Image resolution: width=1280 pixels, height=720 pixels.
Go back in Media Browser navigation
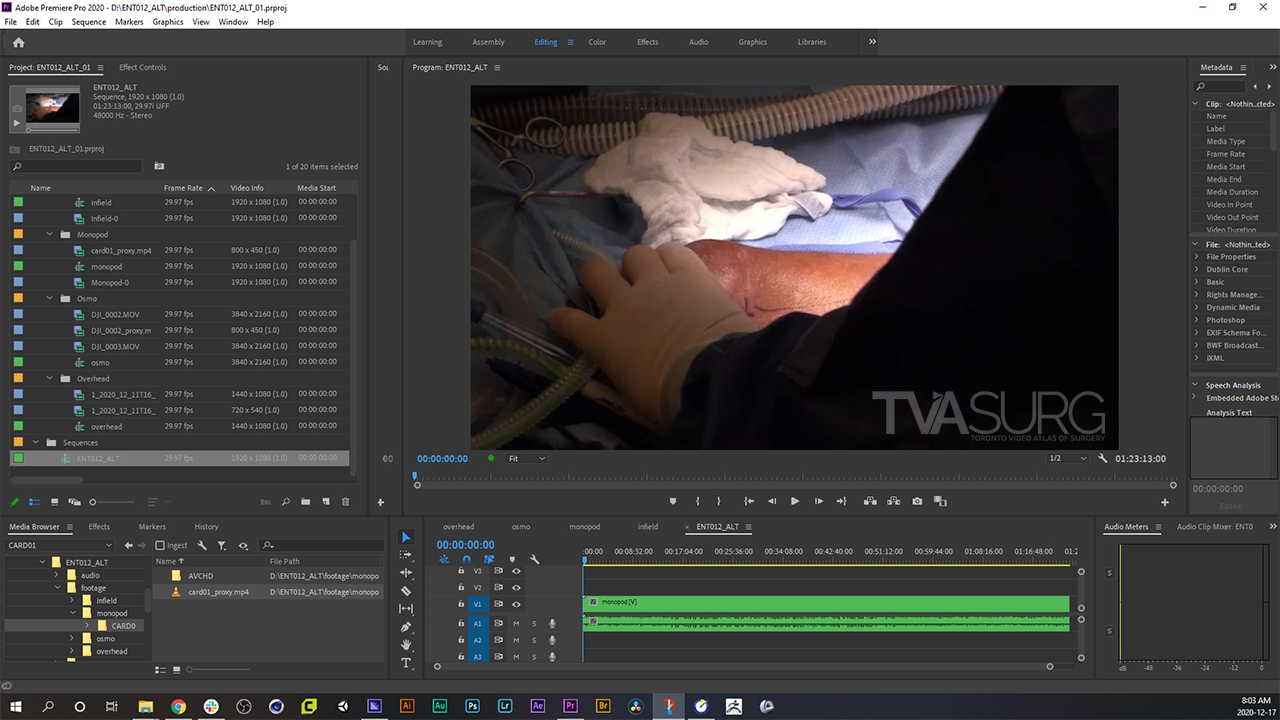[x=128, y=545]
